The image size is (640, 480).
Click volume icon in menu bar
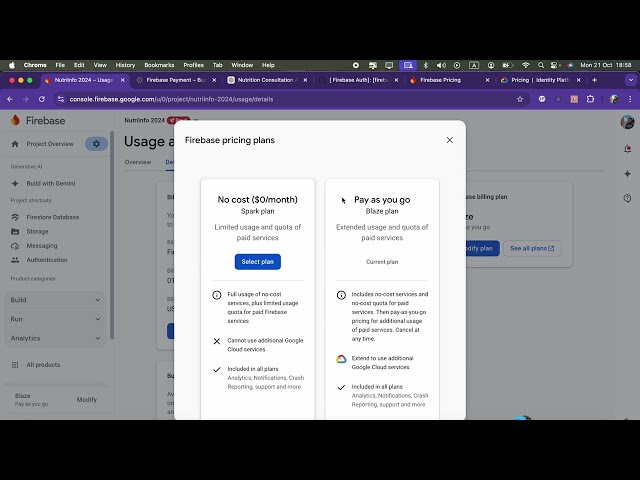(x=441, y=65)
